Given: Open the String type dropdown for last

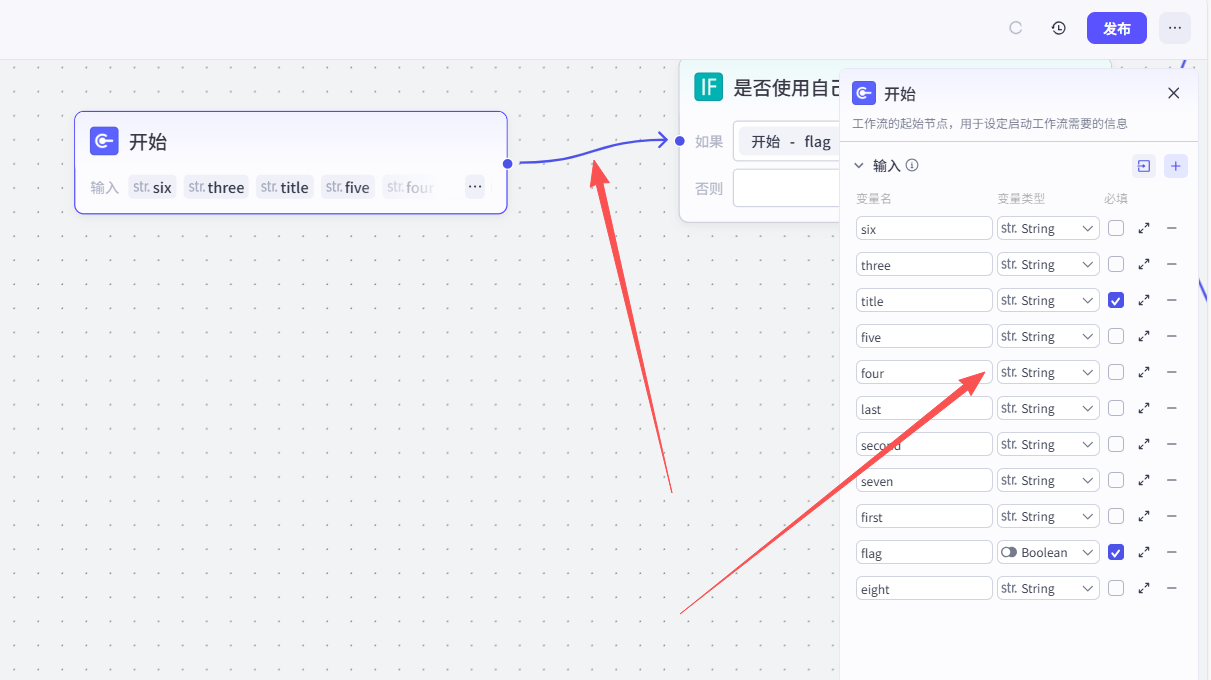Looking at the screenshot, I should 1047,408.
